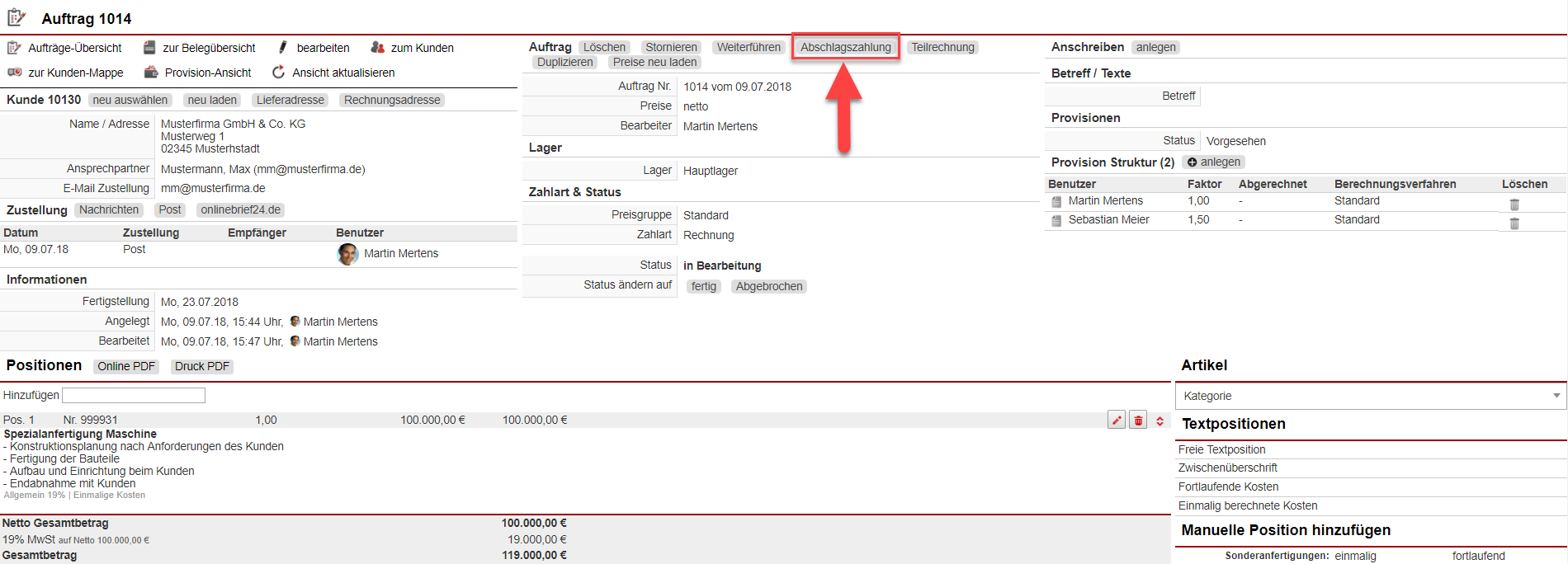The width and height of the screenshot is (1568, 564).
Task: Delete position 1 with red trash icon
Action: (1138, 421)
